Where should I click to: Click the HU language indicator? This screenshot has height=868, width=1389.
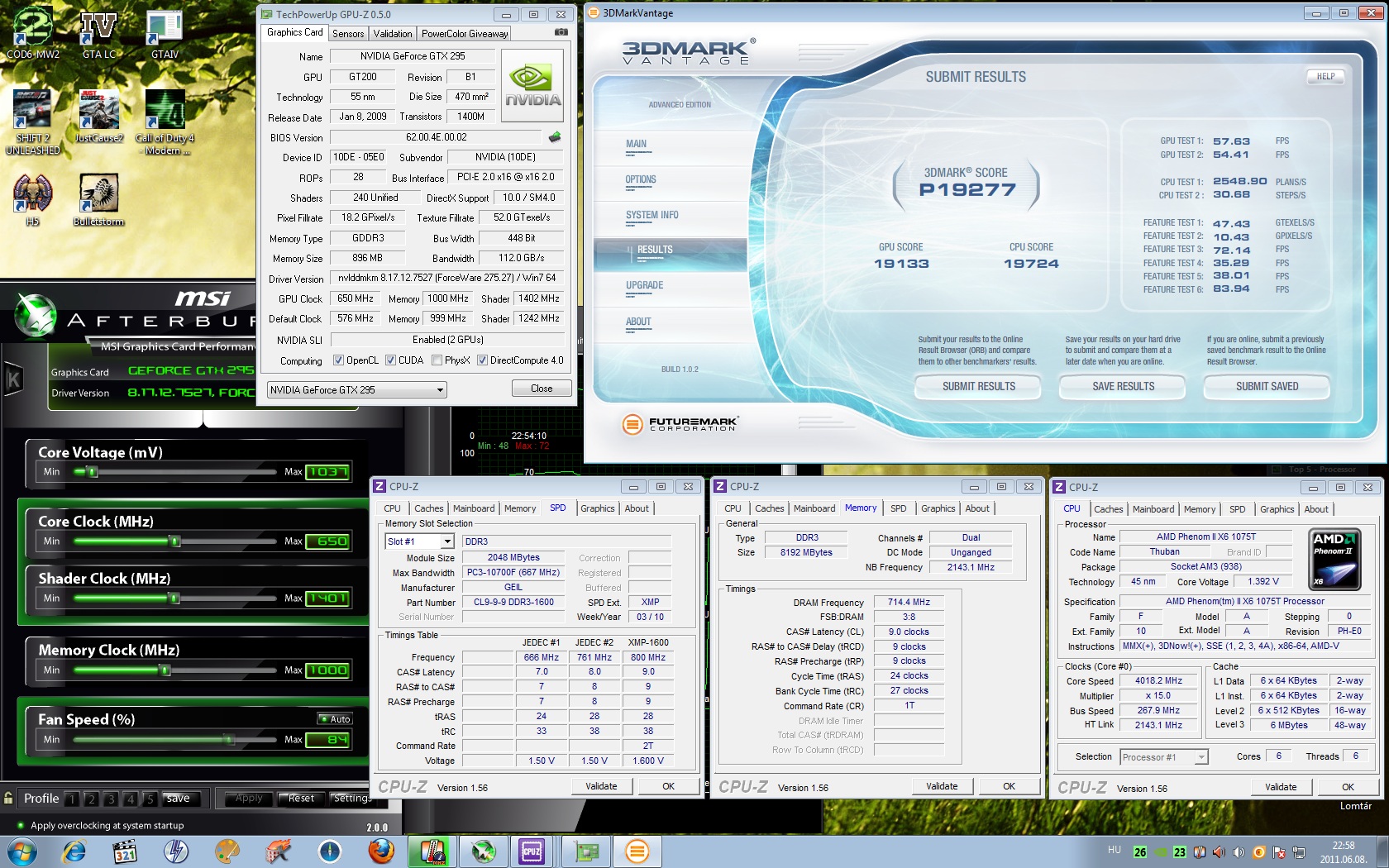pos(1114,850)
